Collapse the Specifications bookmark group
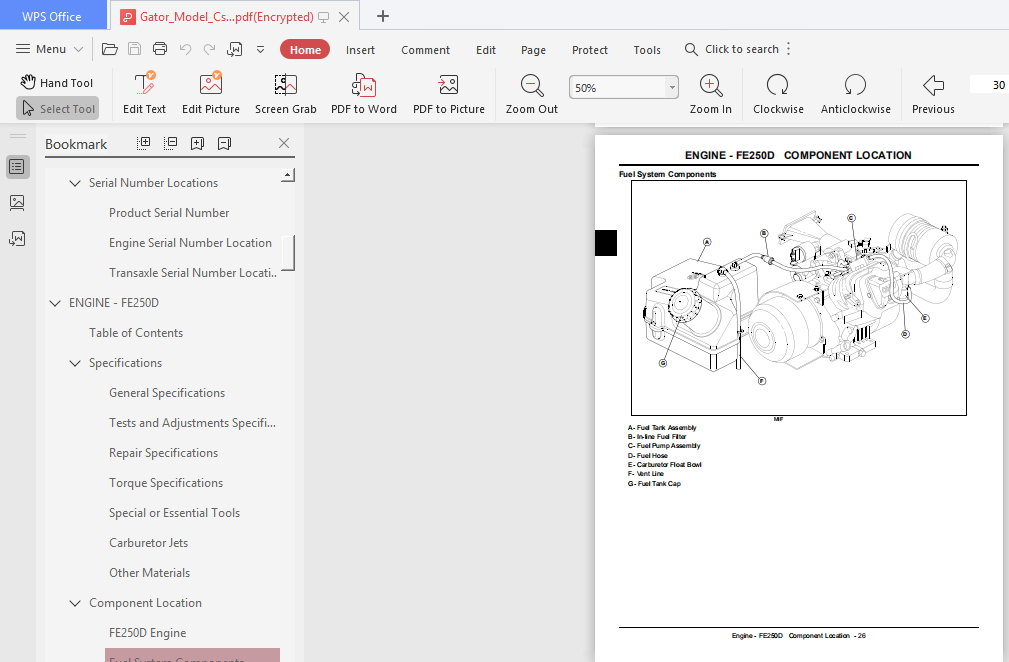The width and height of the screenshot is (1009, 662). pos(75,363)
